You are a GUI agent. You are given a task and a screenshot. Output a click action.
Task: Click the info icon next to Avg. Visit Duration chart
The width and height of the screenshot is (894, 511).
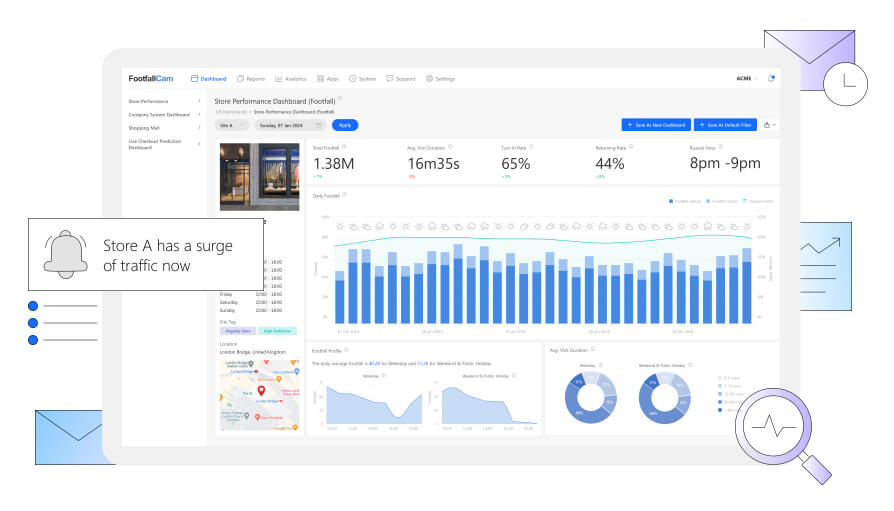[x=595, y=350]
